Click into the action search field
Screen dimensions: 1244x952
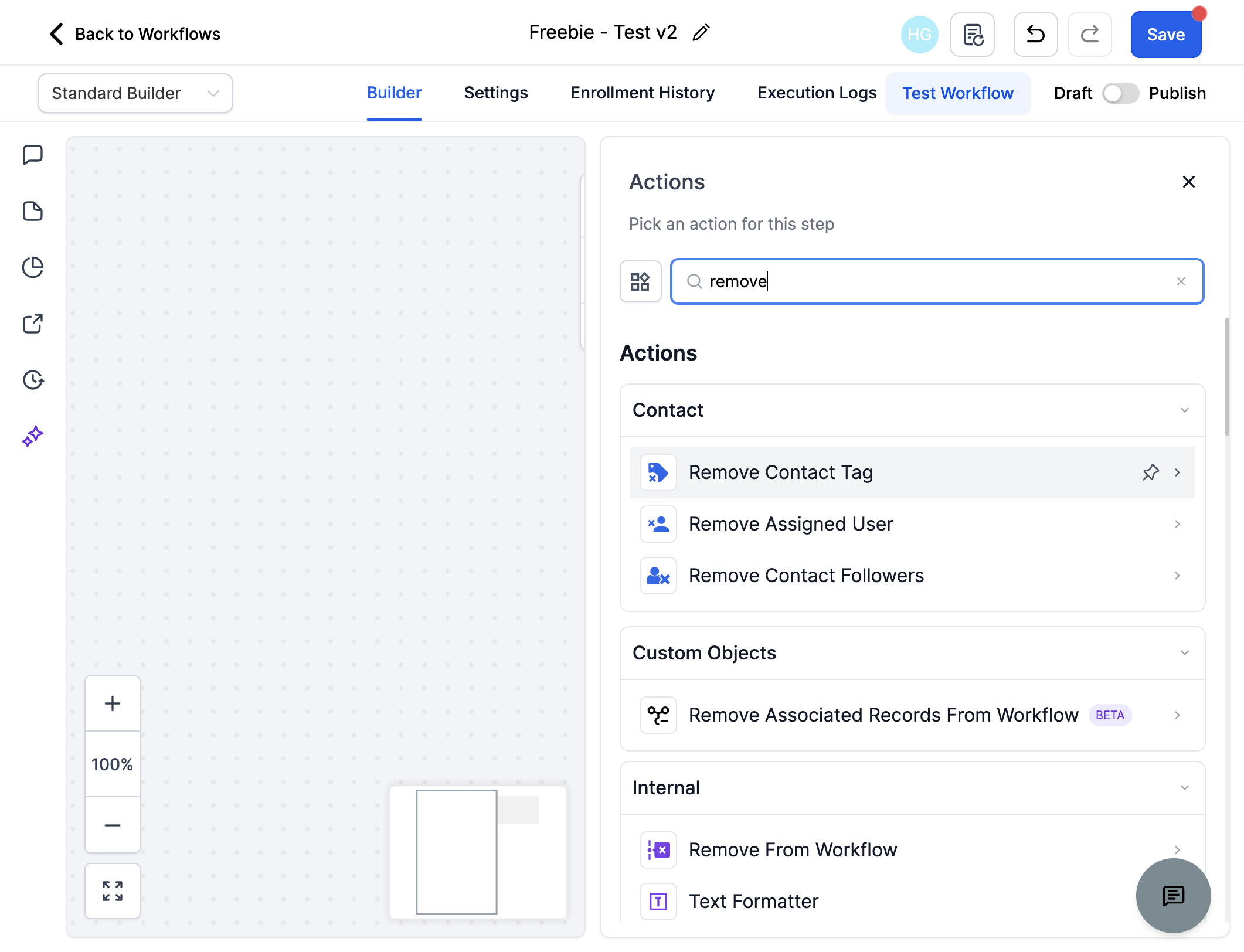[x=937, y=281]
